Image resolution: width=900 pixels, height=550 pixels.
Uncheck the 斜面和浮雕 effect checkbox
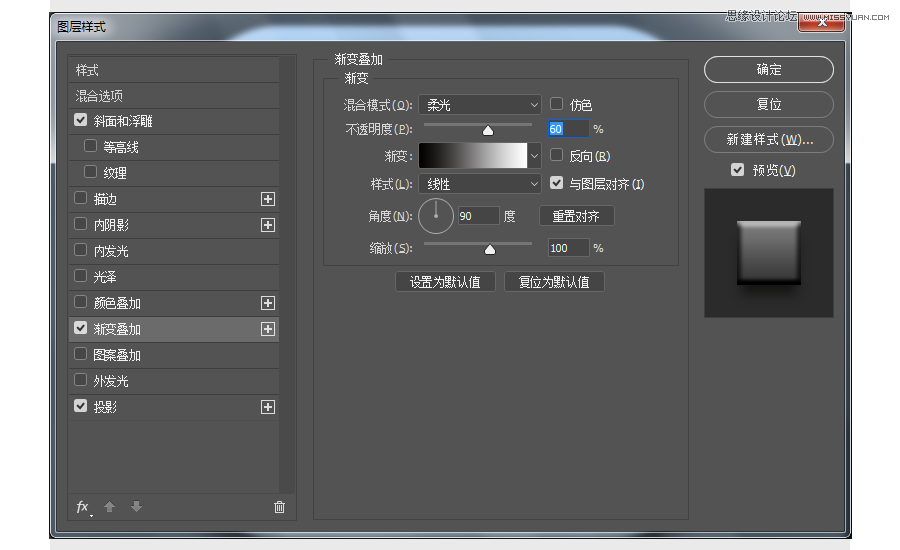(x=80, y=120)
